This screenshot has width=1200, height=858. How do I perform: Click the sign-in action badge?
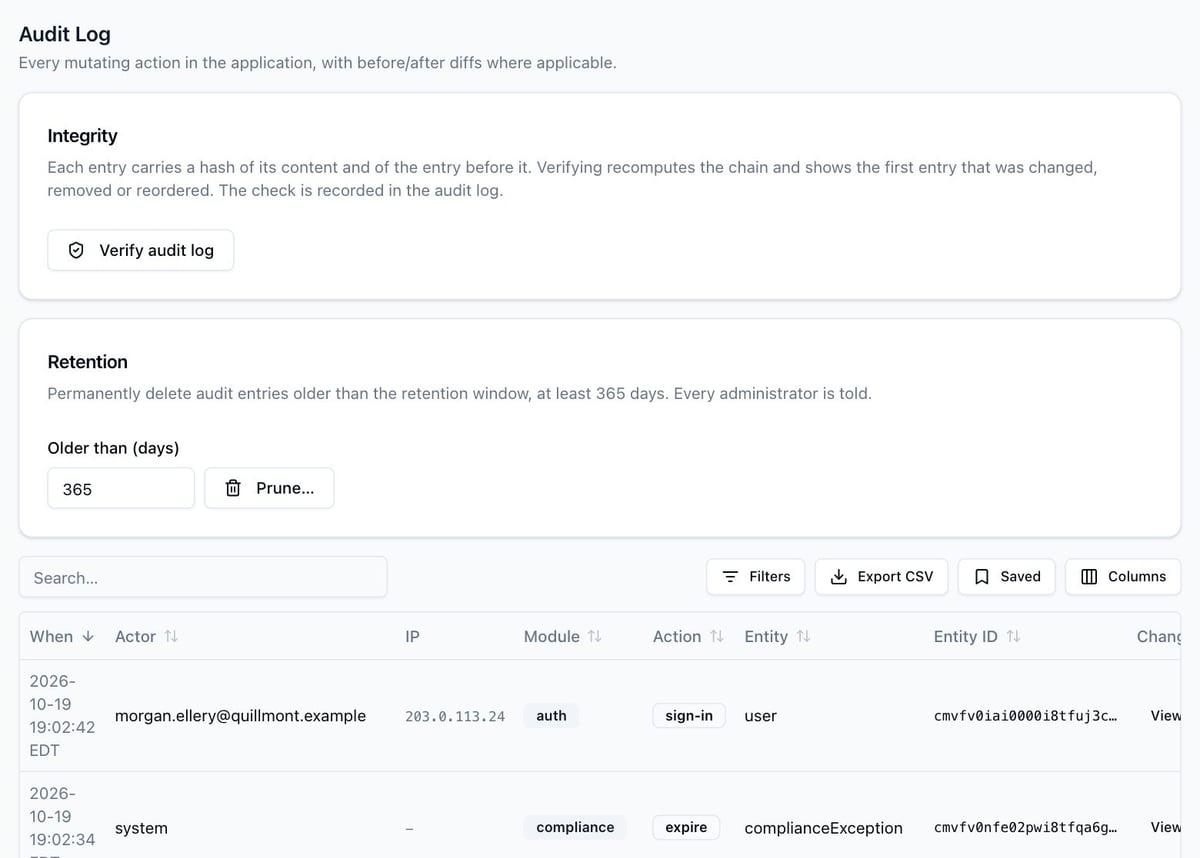tap(689, 716)
